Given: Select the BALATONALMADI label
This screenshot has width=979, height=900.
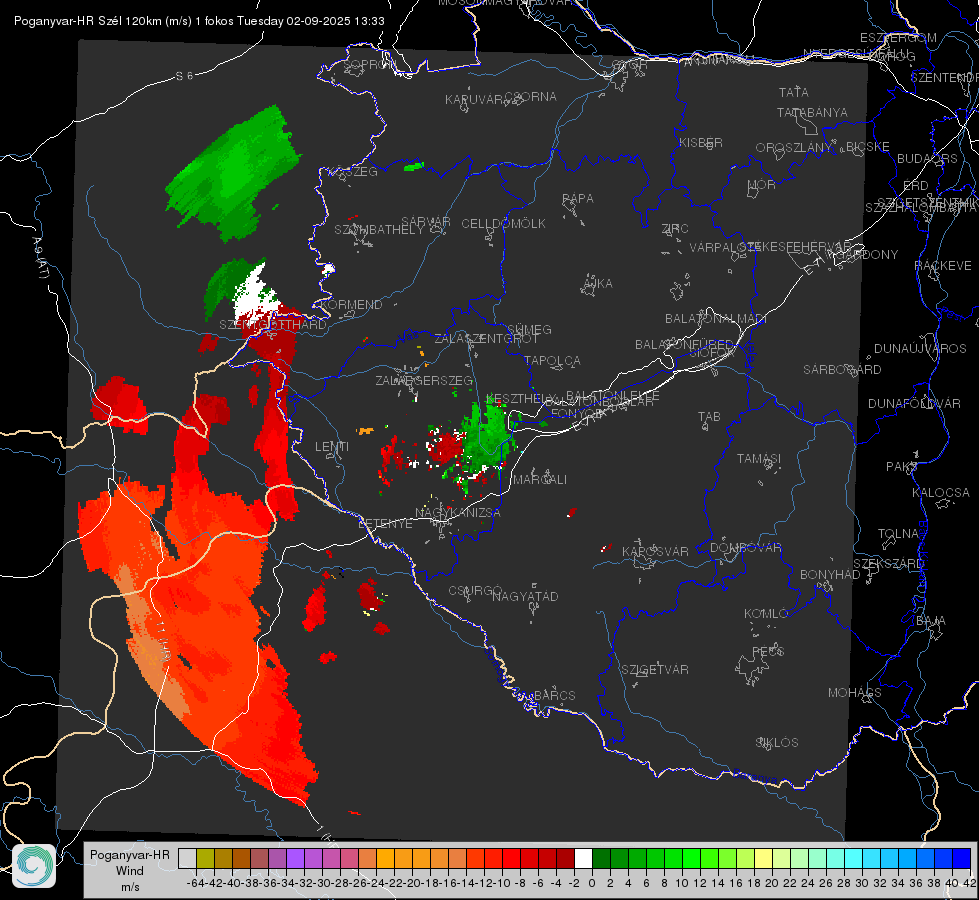Looking at the screenshot, I should coord(716,319).
